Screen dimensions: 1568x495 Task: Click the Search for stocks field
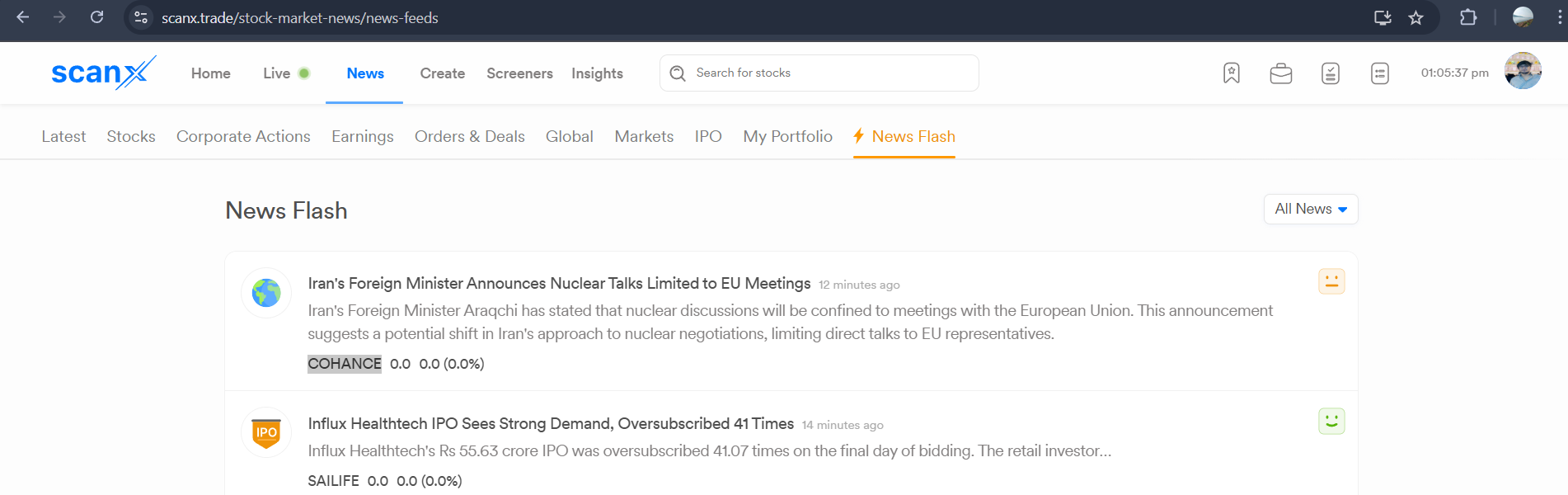(819, 73)
